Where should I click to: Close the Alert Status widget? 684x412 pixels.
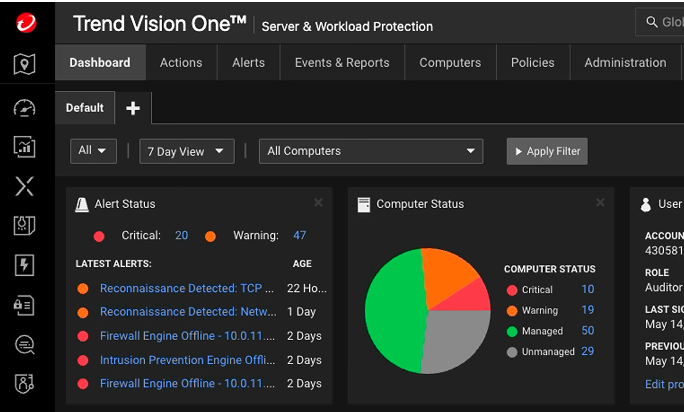(318, 203)
